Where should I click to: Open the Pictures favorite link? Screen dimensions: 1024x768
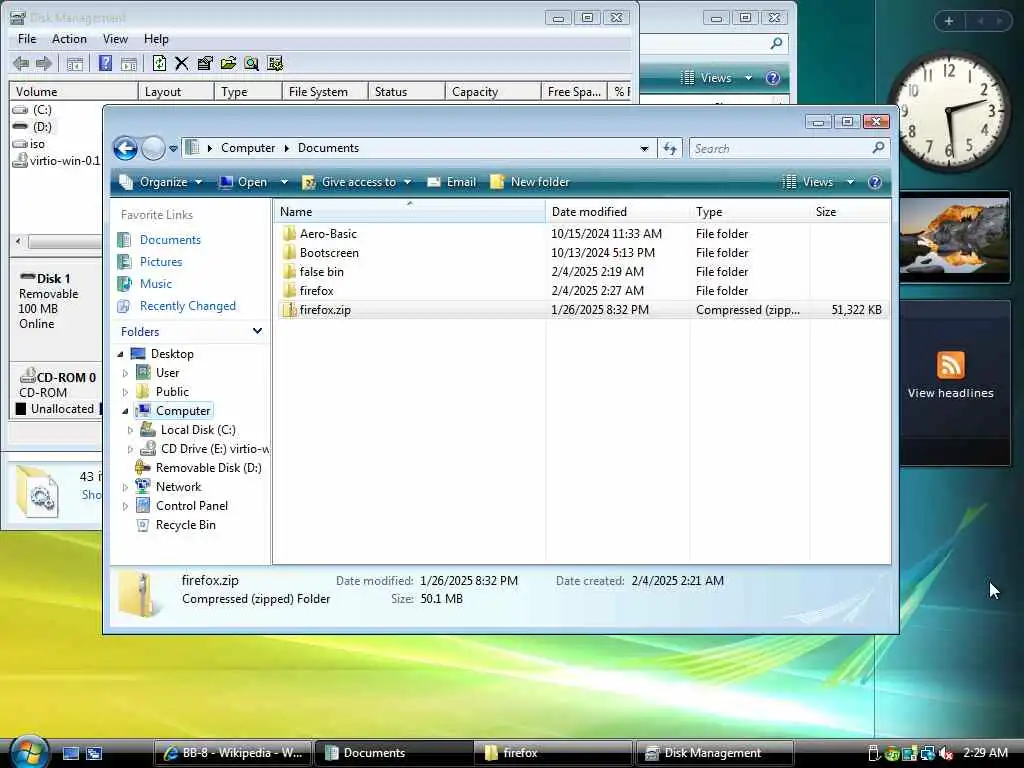tap(161, 262)
